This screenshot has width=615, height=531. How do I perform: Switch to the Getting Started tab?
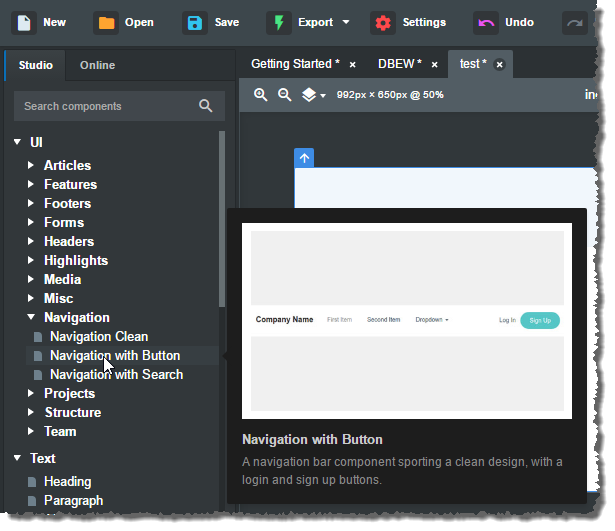click(x=296, y=64)
